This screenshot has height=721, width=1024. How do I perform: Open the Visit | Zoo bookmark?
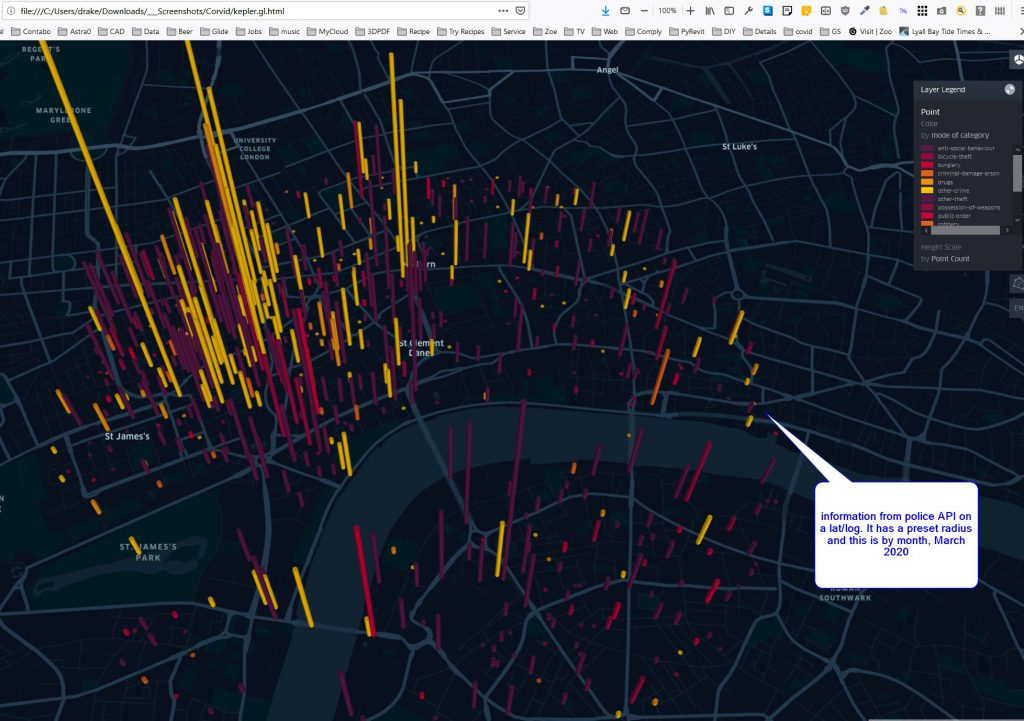[870, 31]
